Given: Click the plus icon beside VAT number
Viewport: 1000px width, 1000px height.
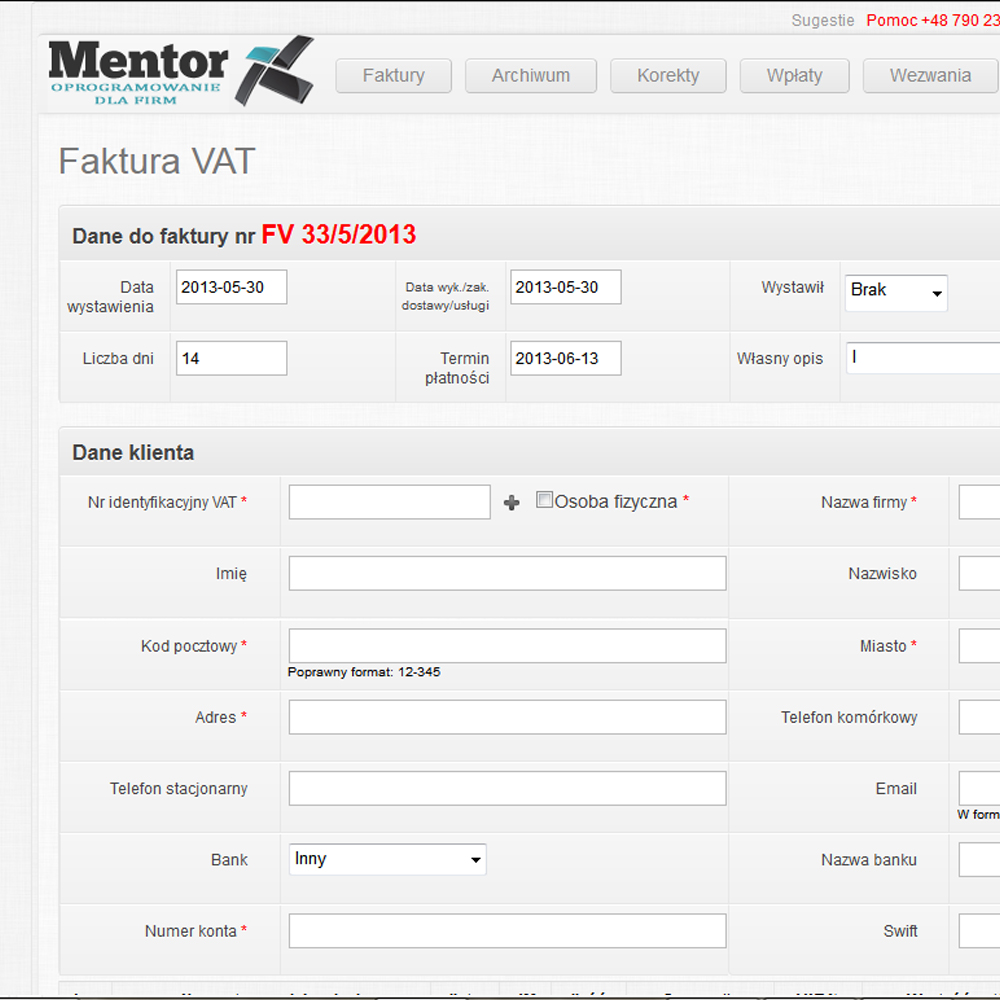Looking at the screenshot, I should 512,503.
